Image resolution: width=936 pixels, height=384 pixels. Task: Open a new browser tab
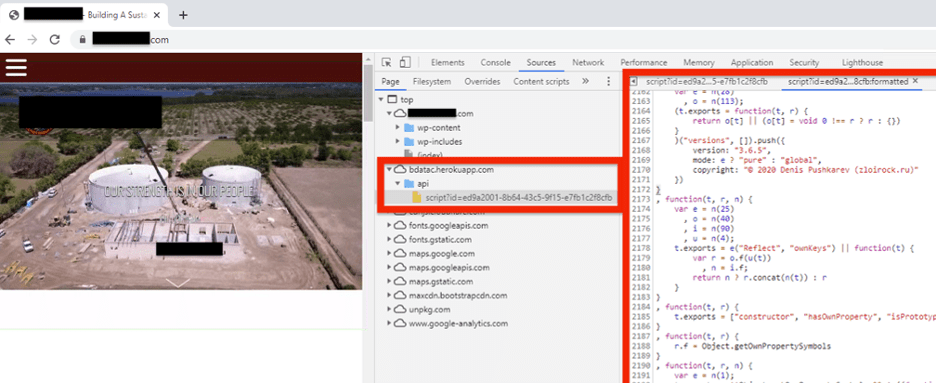[183, 16]
